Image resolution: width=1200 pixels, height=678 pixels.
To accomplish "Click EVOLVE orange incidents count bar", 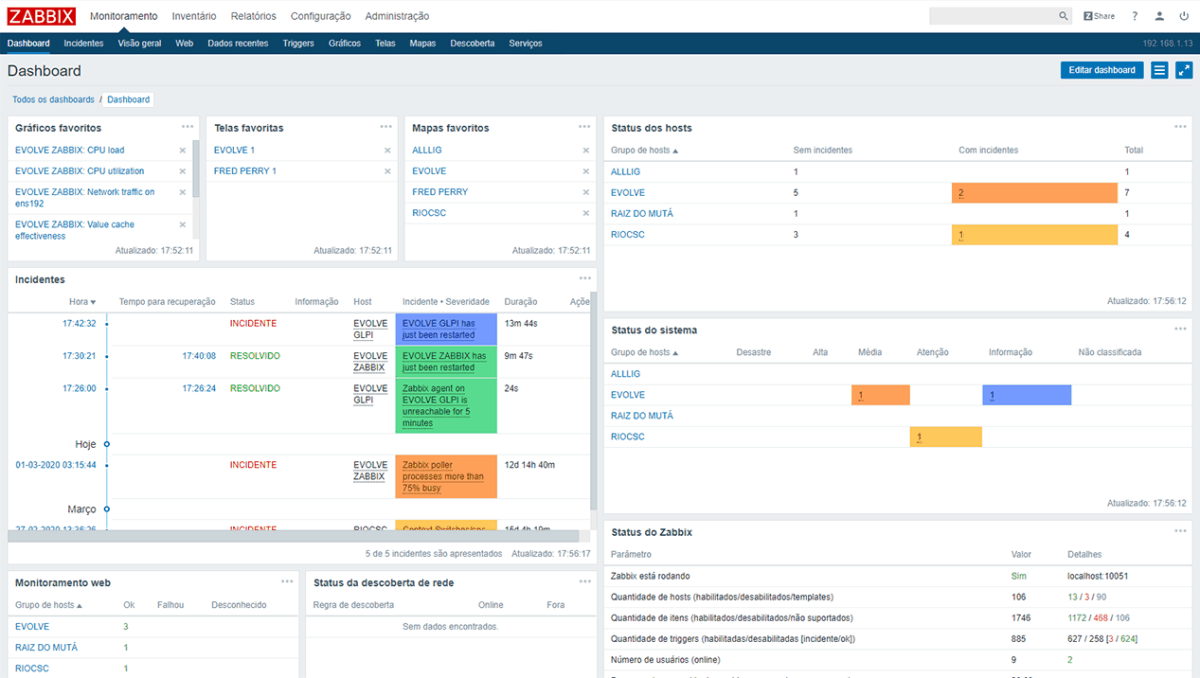I will pyautogui.click(x=1034, y=193).
